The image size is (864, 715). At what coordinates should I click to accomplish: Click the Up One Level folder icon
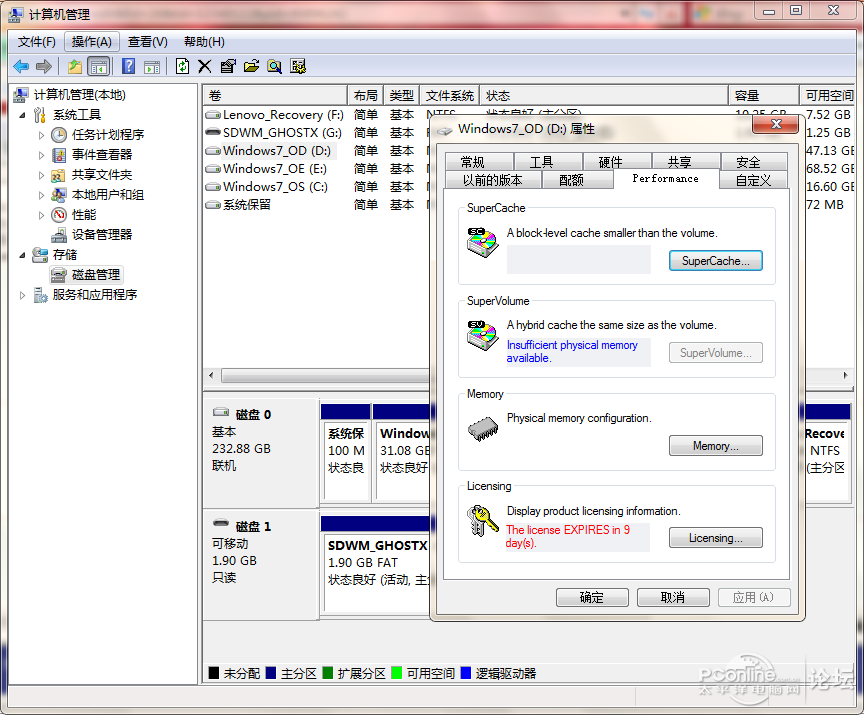74,67
